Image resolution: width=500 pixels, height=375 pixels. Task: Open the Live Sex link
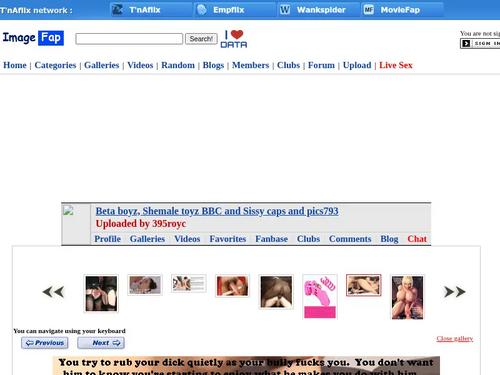396,65
